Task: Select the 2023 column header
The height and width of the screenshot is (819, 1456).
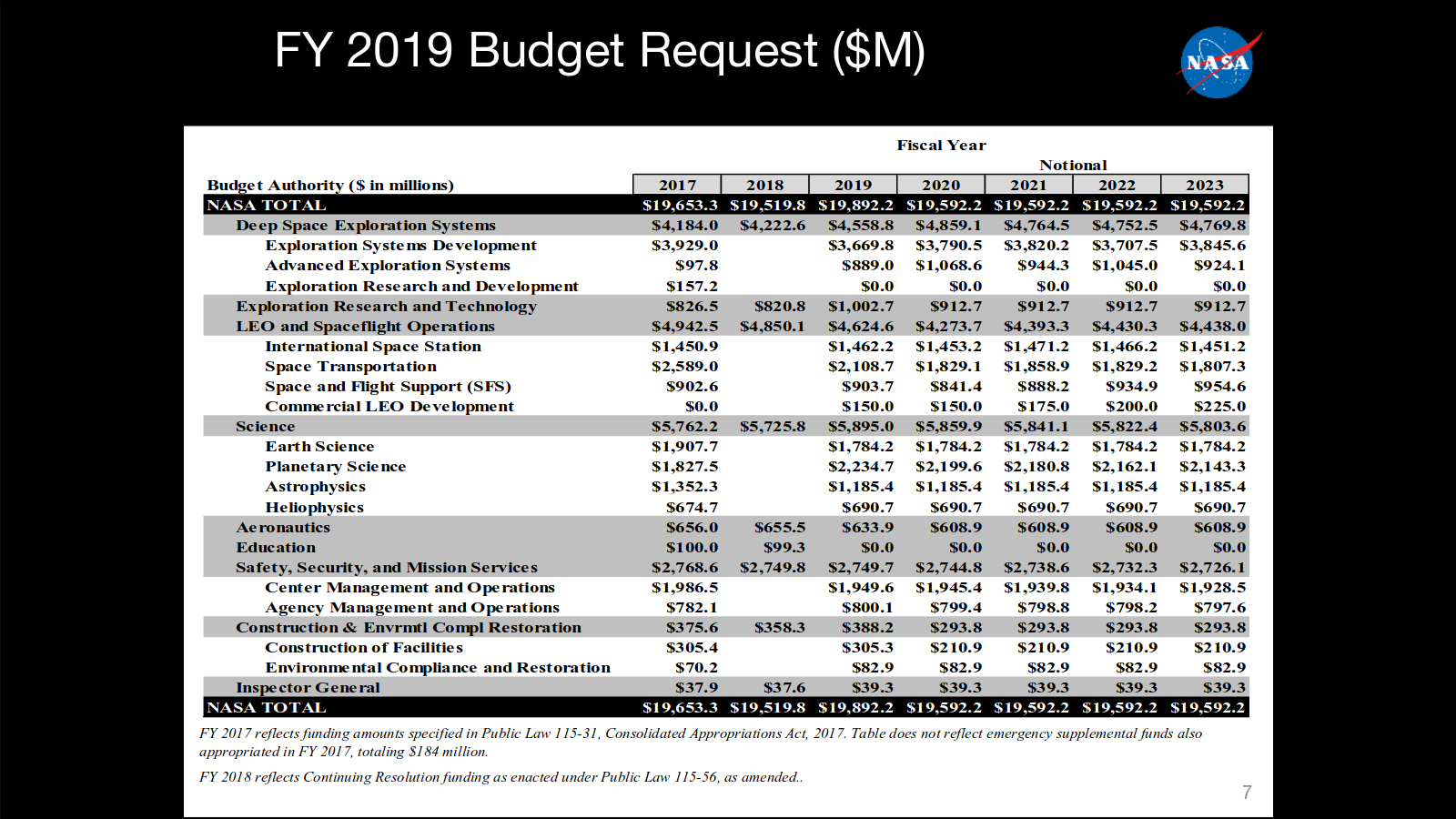Action: pyautogui.click(x=1205, y=185)
